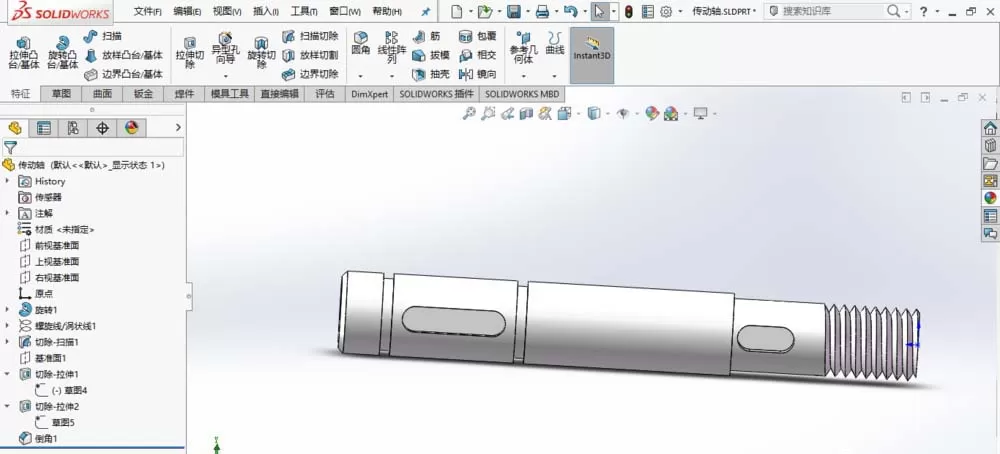Viewport: 1000px width, 454px height.
Task: Expand the History folder in feature tree
Action: [x=7, y=181]
